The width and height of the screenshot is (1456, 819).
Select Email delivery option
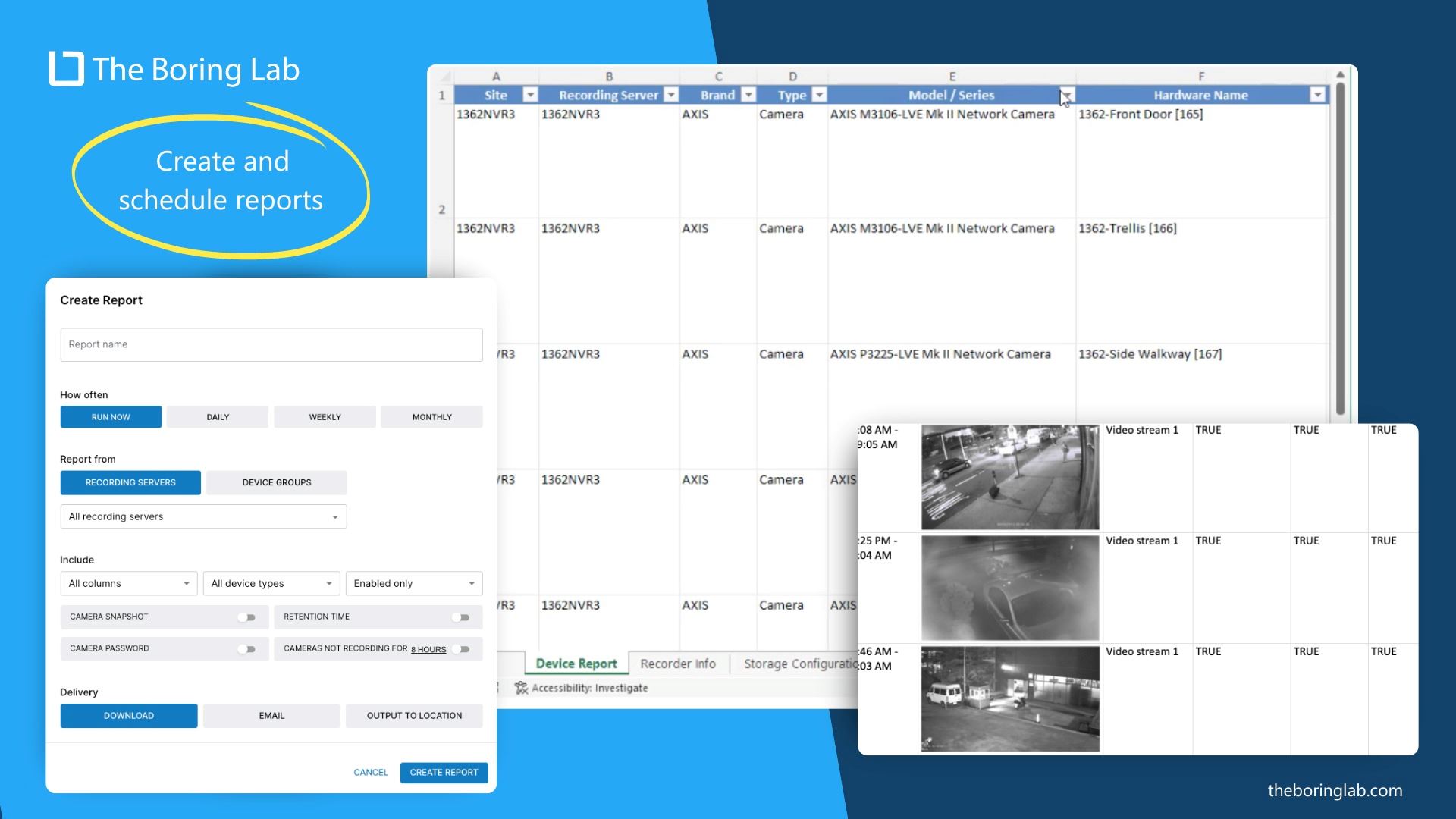point(271,716)
